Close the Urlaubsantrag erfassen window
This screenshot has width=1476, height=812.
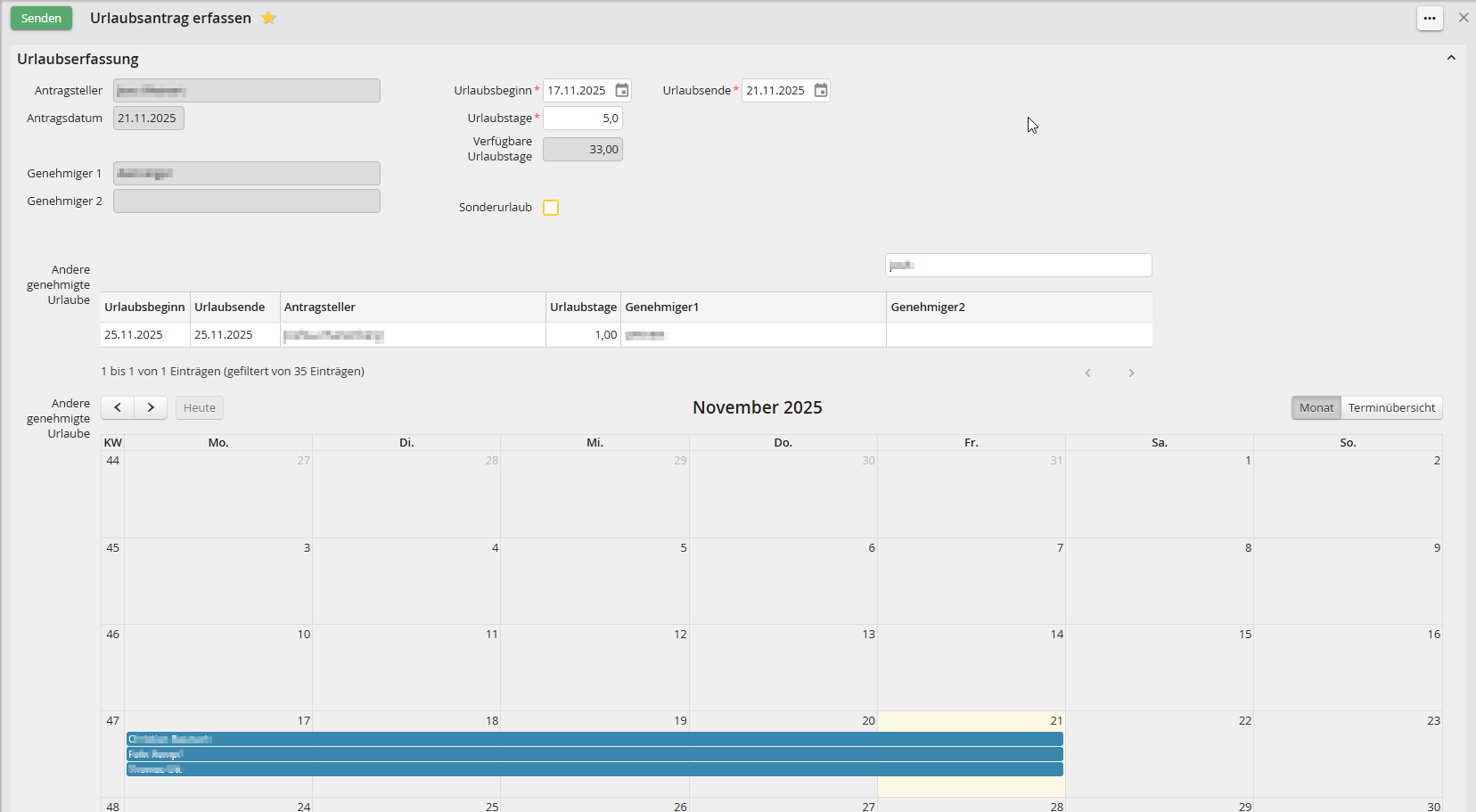pos(1463,18)
